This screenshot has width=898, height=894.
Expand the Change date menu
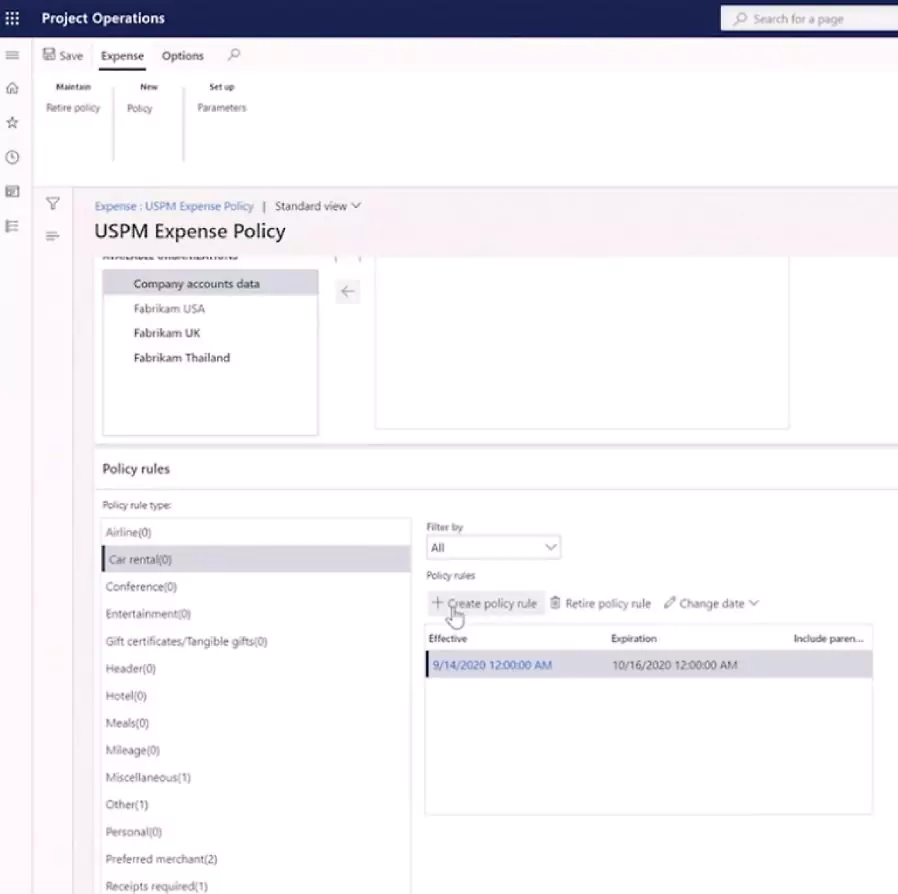tap(711, 604)
